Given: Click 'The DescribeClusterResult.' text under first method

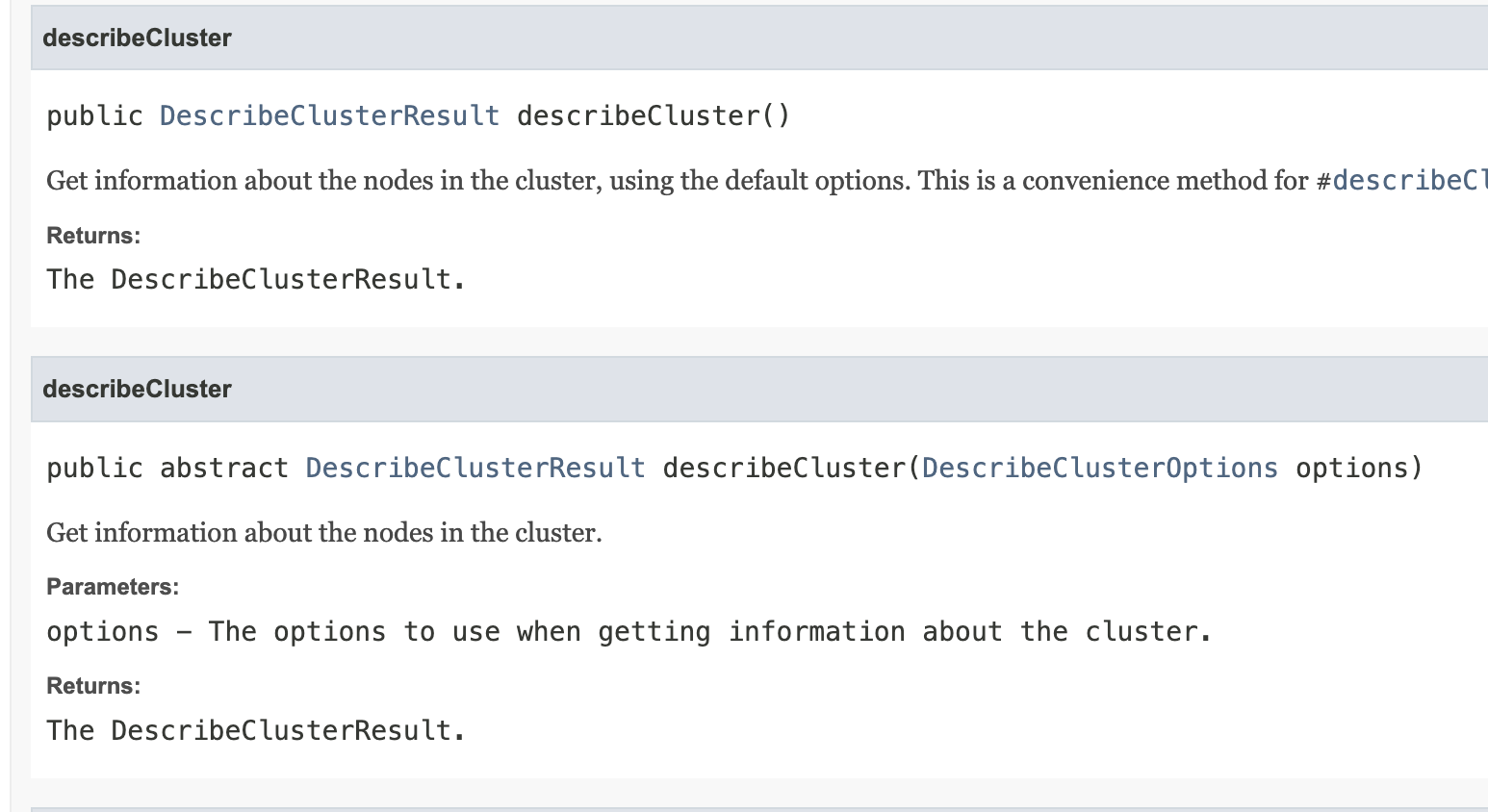Looking at the screenshot, I should point(256,280).
